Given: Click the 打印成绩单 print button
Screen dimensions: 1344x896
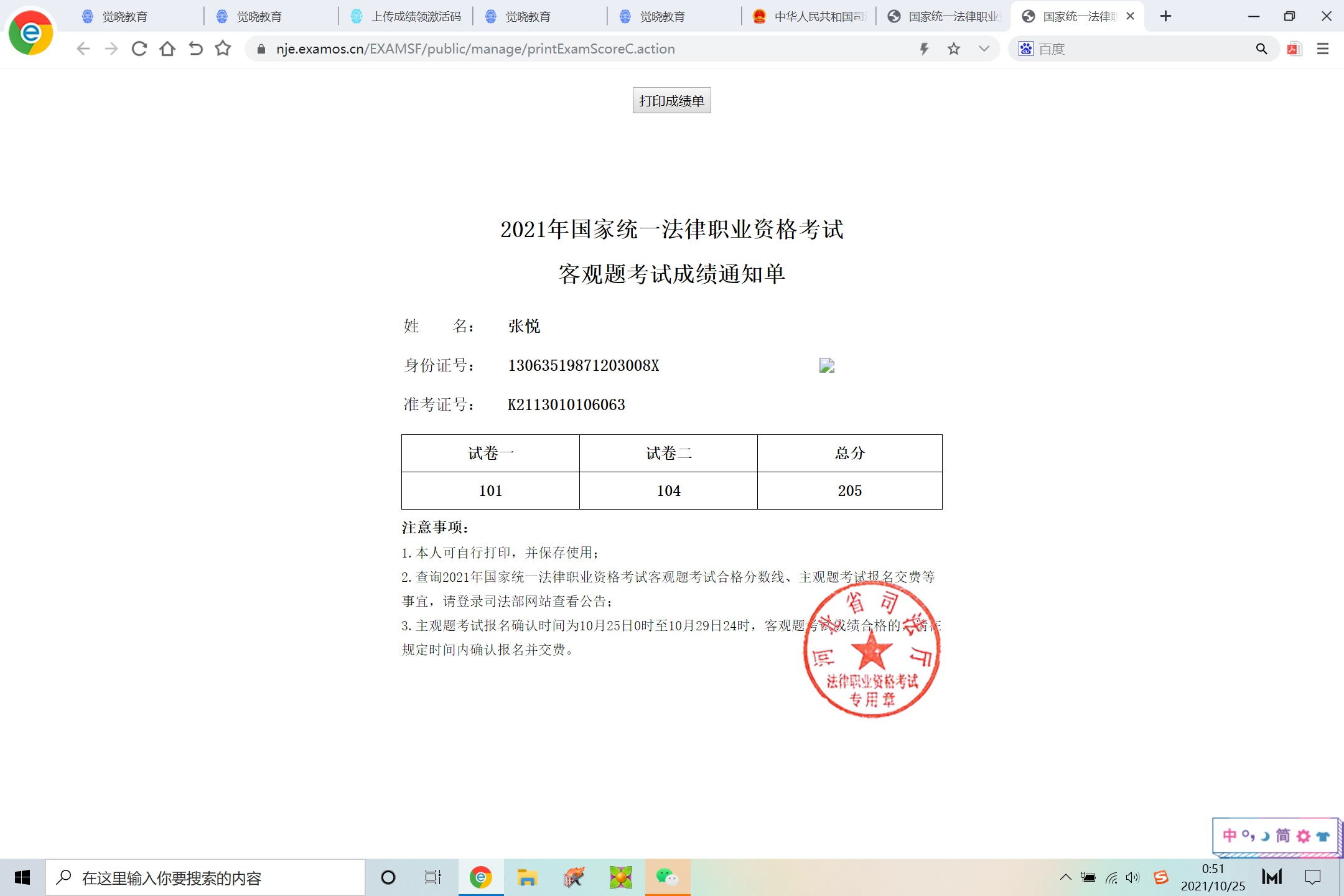Looking at the screenshot, I should point(671,100).
